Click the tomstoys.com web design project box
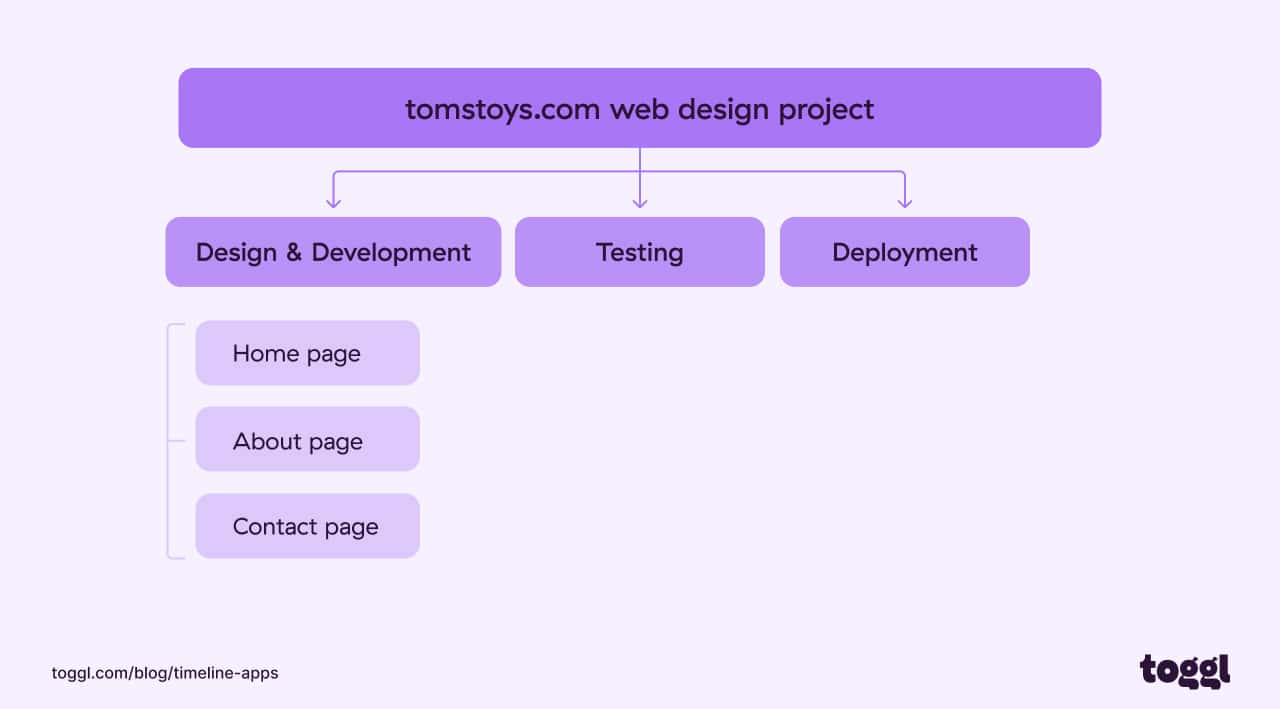This screenshot has width=1280, height=709. (x=640, y=108)
